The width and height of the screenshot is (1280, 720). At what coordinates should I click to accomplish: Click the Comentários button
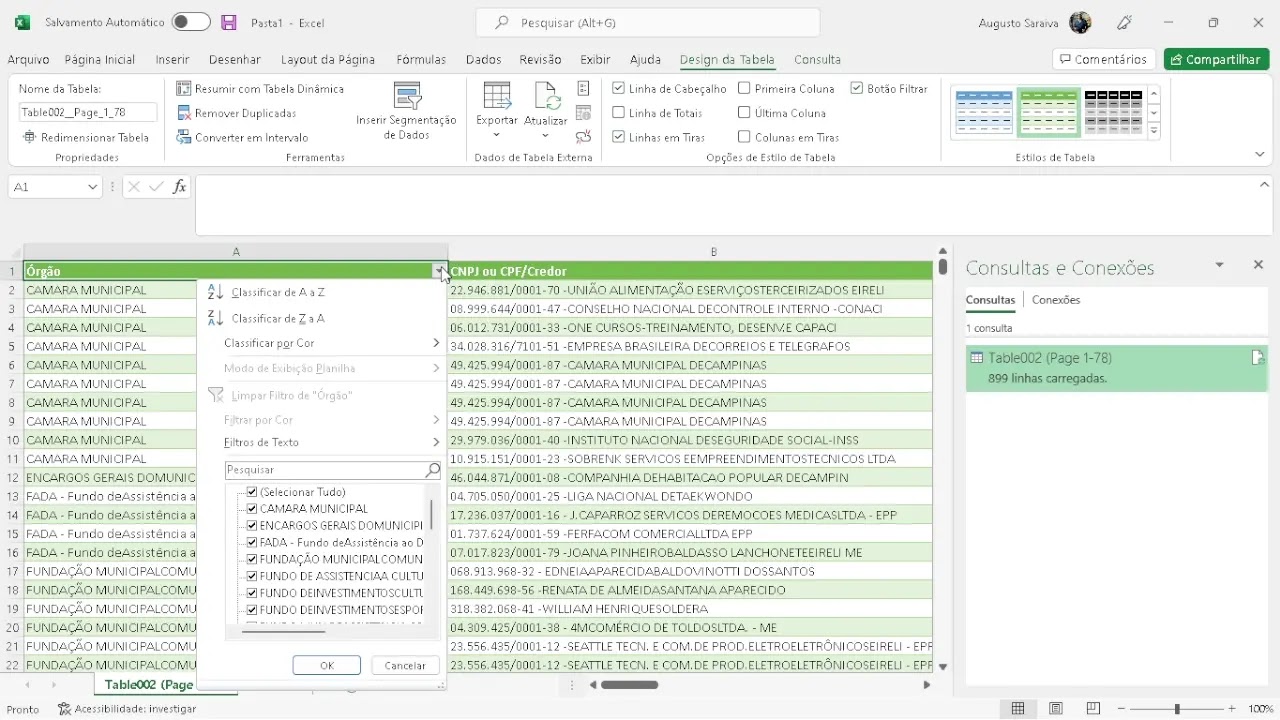pos(1104,60)
